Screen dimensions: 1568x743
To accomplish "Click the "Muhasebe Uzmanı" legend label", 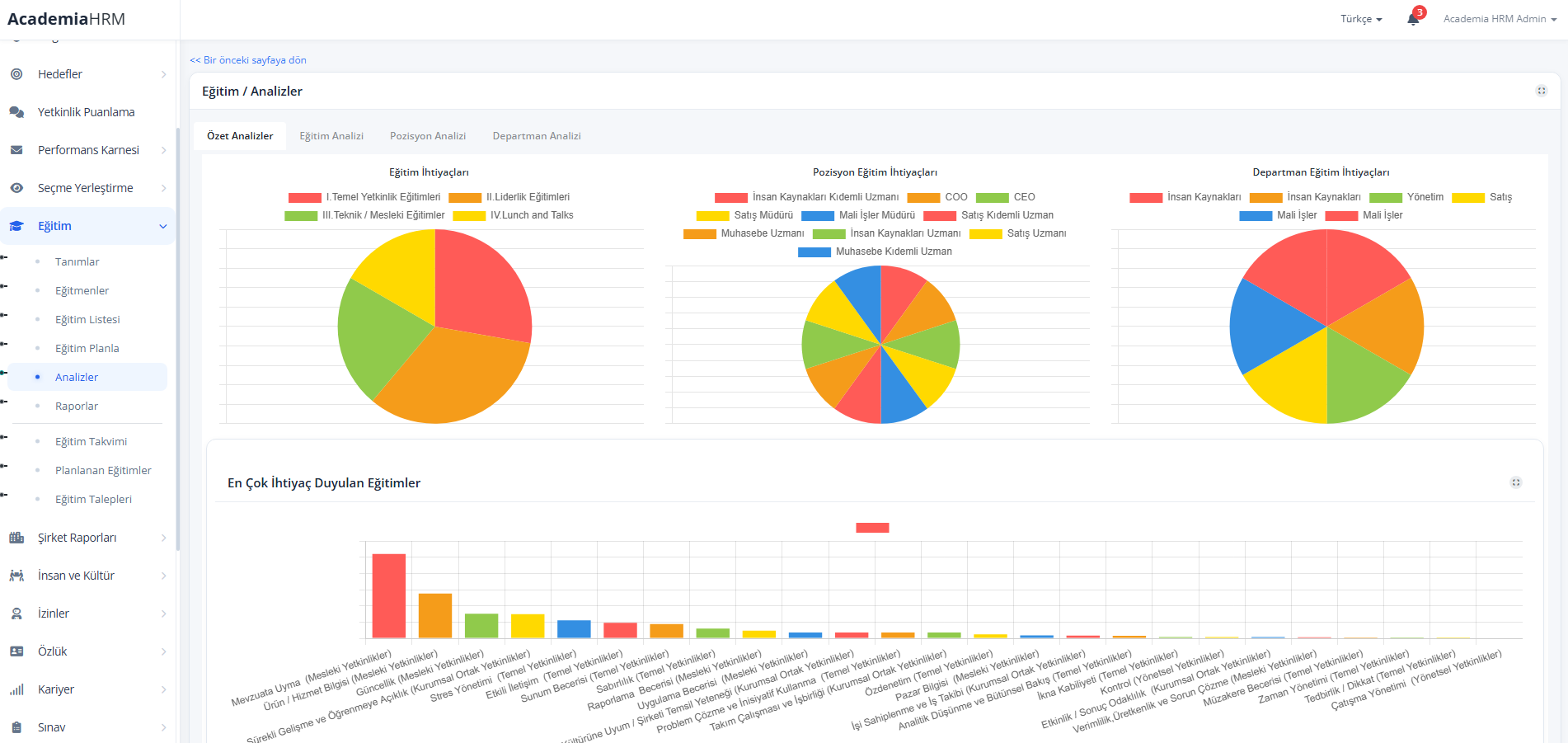I will (x=763, y=233).
